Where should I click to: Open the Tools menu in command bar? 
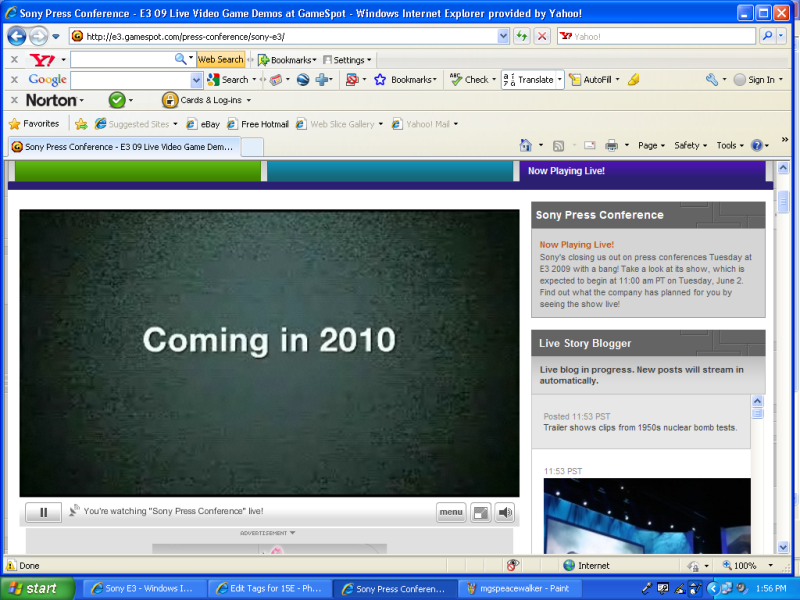729,146
